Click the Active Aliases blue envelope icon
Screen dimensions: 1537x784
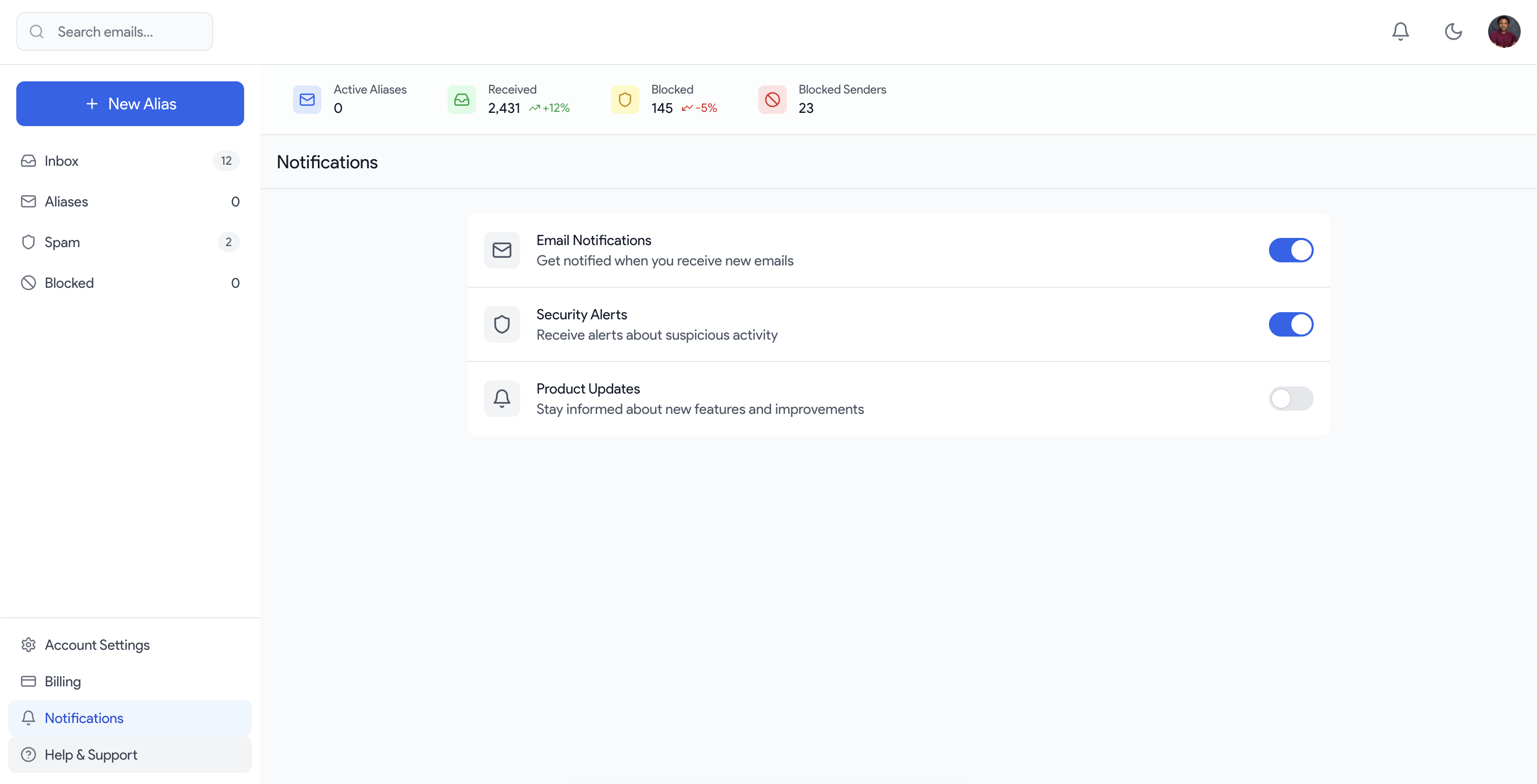pyautogui.click(x=307, y=100)
